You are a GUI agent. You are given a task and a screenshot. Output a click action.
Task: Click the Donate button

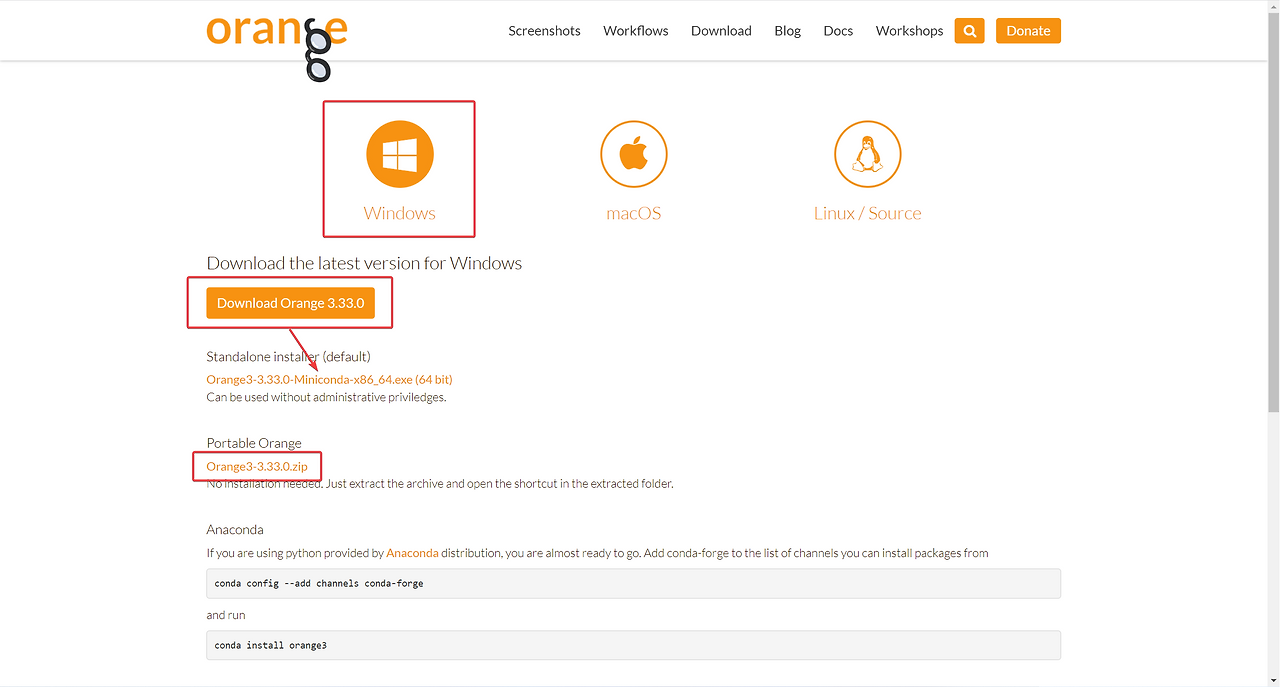point(1028,31)
